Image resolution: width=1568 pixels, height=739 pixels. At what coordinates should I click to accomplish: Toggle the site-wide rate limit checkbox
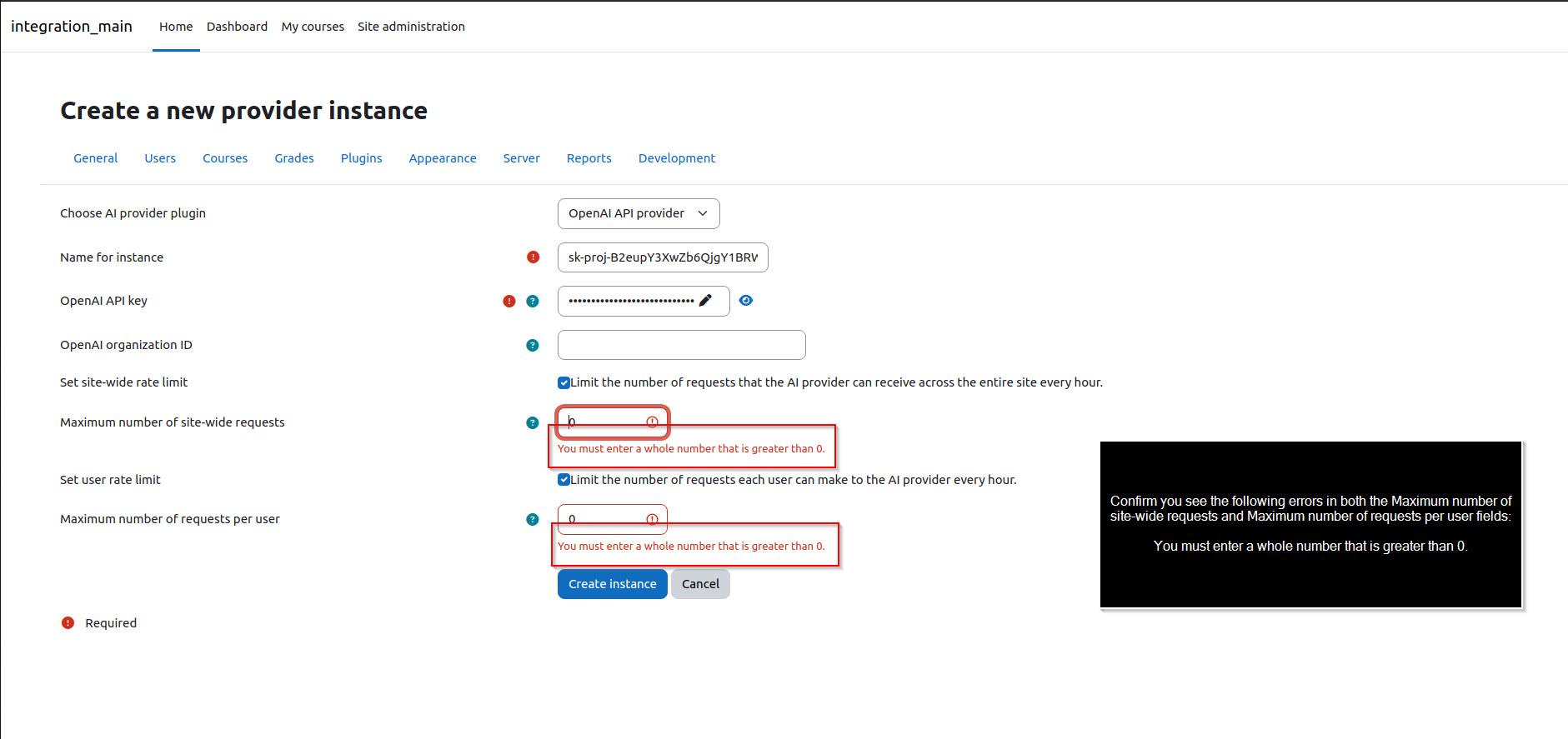(564, 383)
